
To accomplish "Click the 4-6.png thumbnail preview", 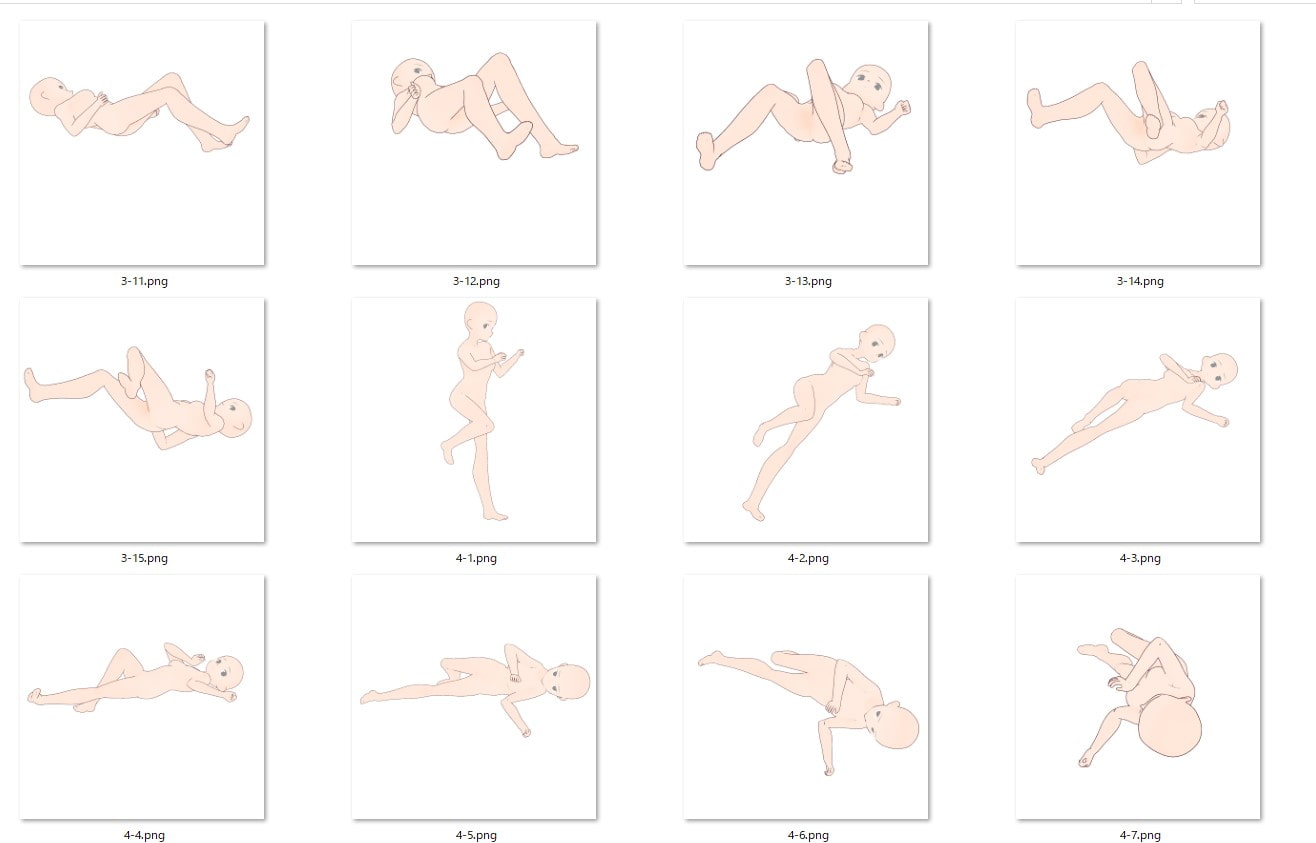I will coord(806,697).
